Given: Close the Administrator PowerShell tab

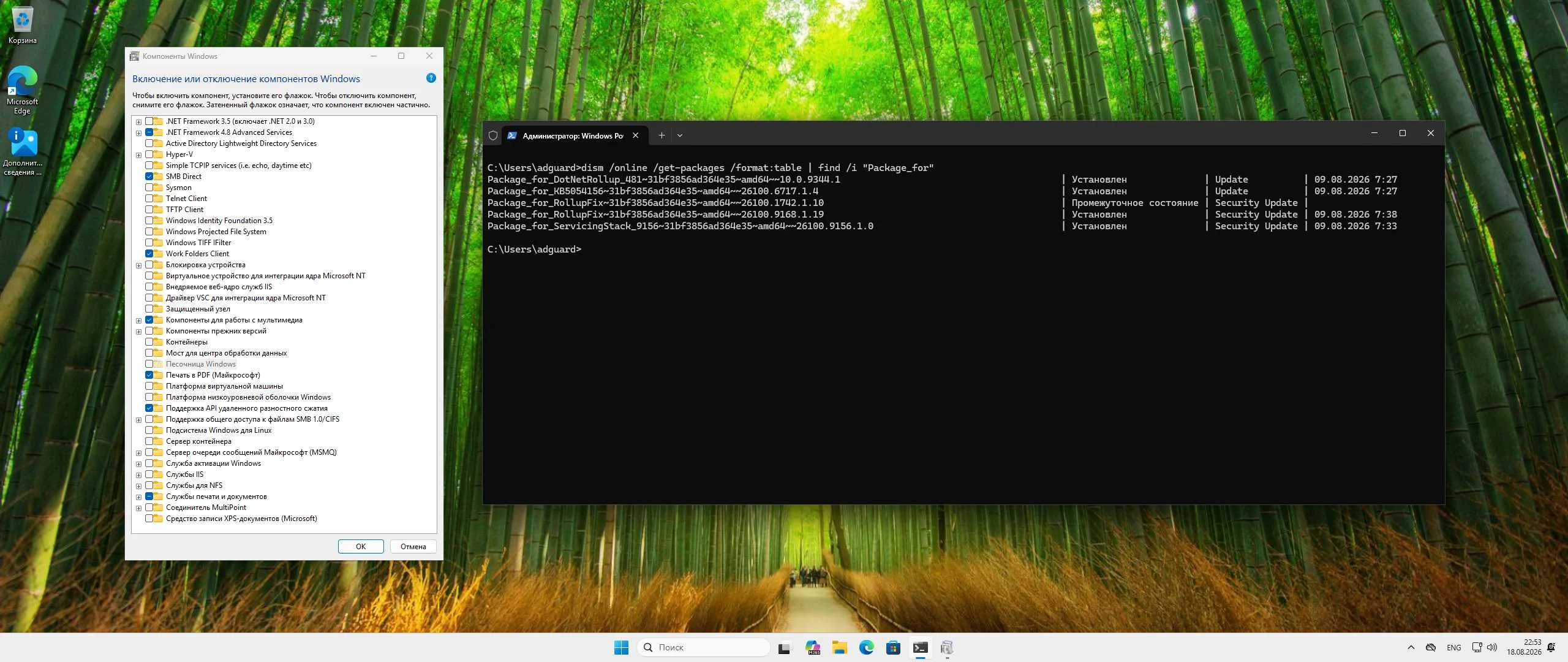Looking at the screenshot, I should (x=636, y=135).
